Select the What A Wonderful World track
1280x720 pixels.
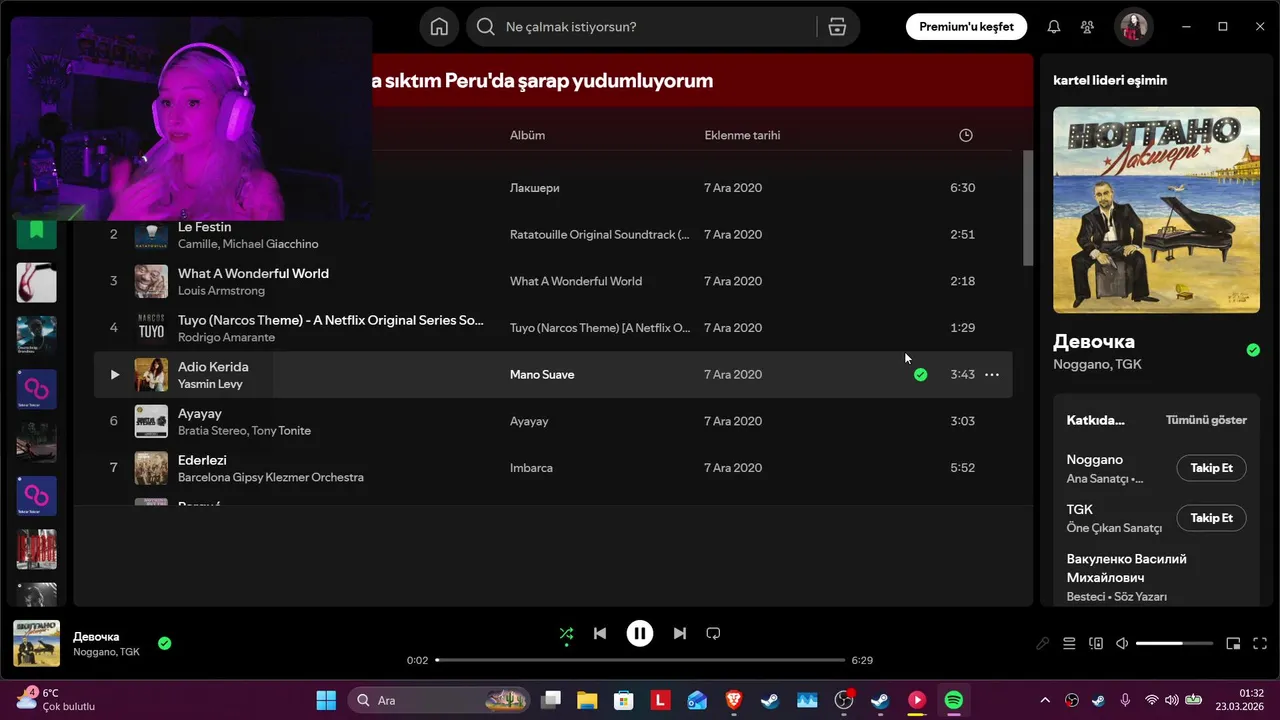253,273
